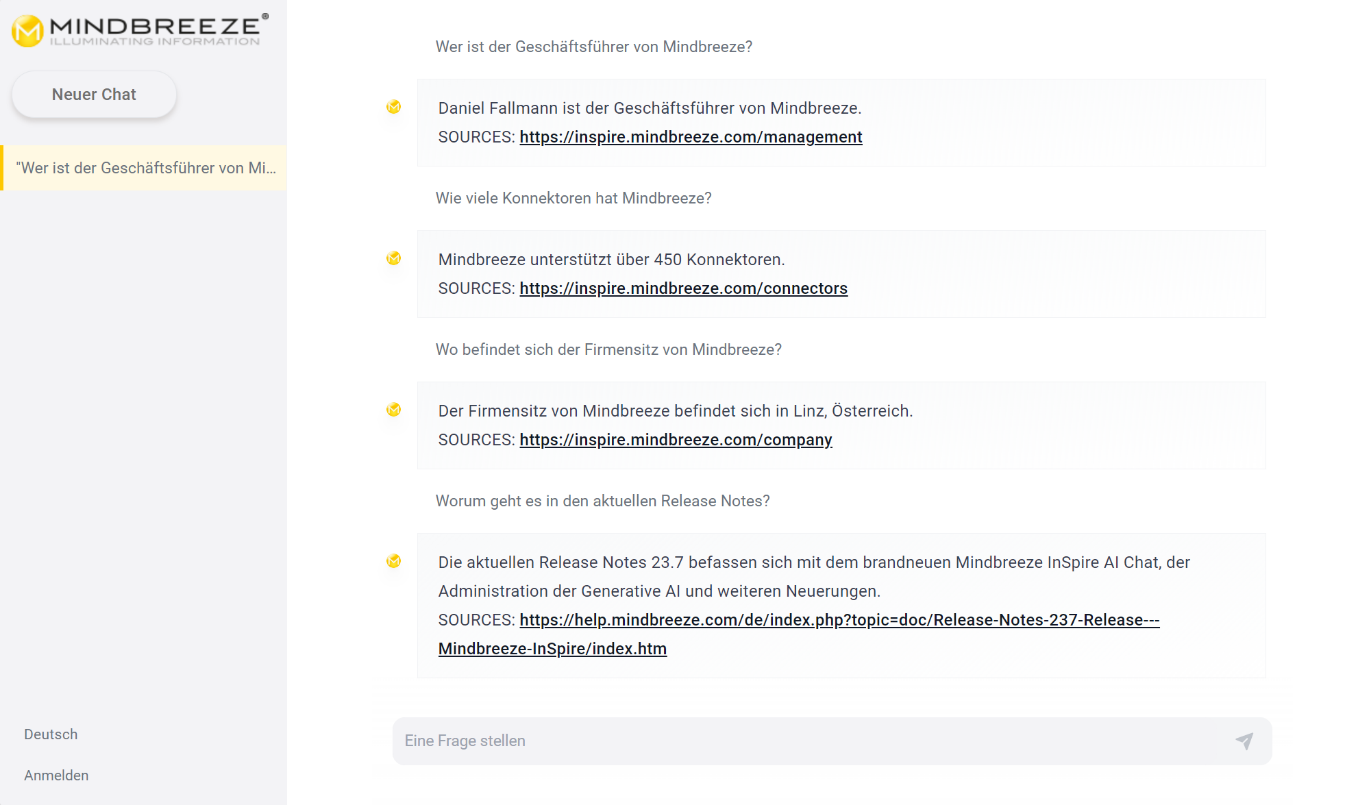Image resolution: width=1358 pixels, height=805 pixels.
Task: Open the inspire.mindbreeze.com/connectors source link
Action: [x=684, y=288]
